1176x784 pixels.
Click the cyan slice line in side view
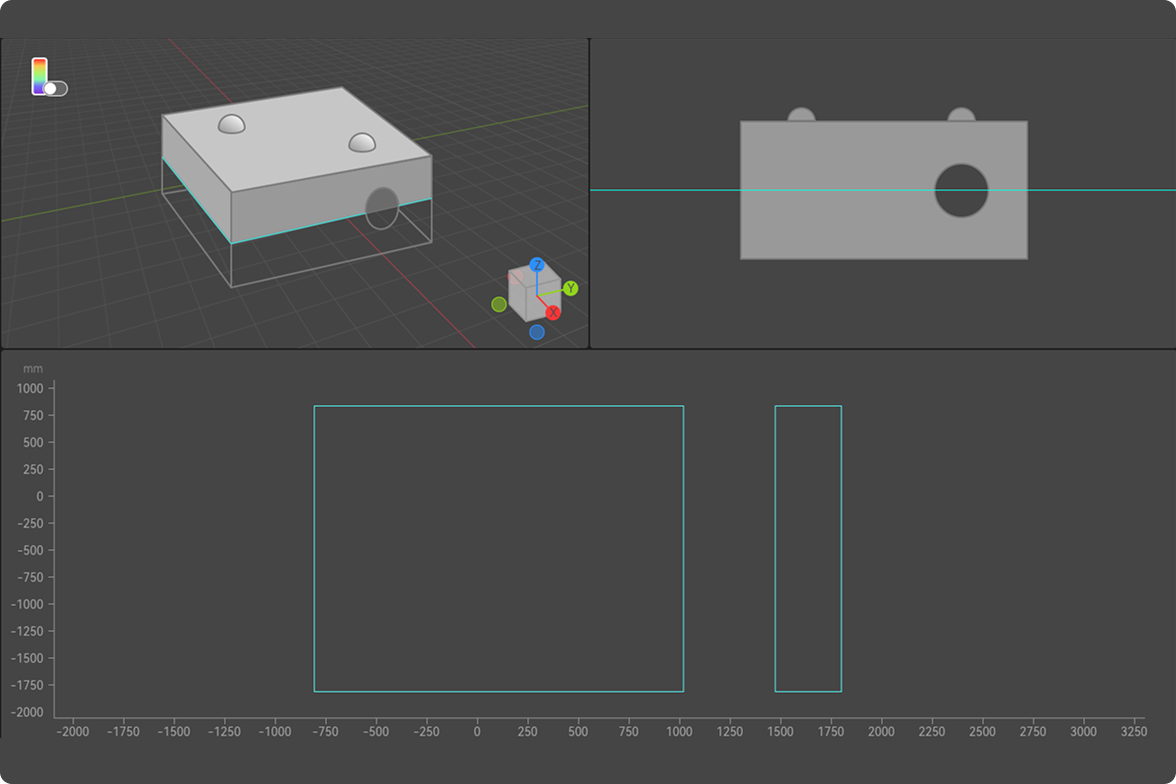(660, 190)
